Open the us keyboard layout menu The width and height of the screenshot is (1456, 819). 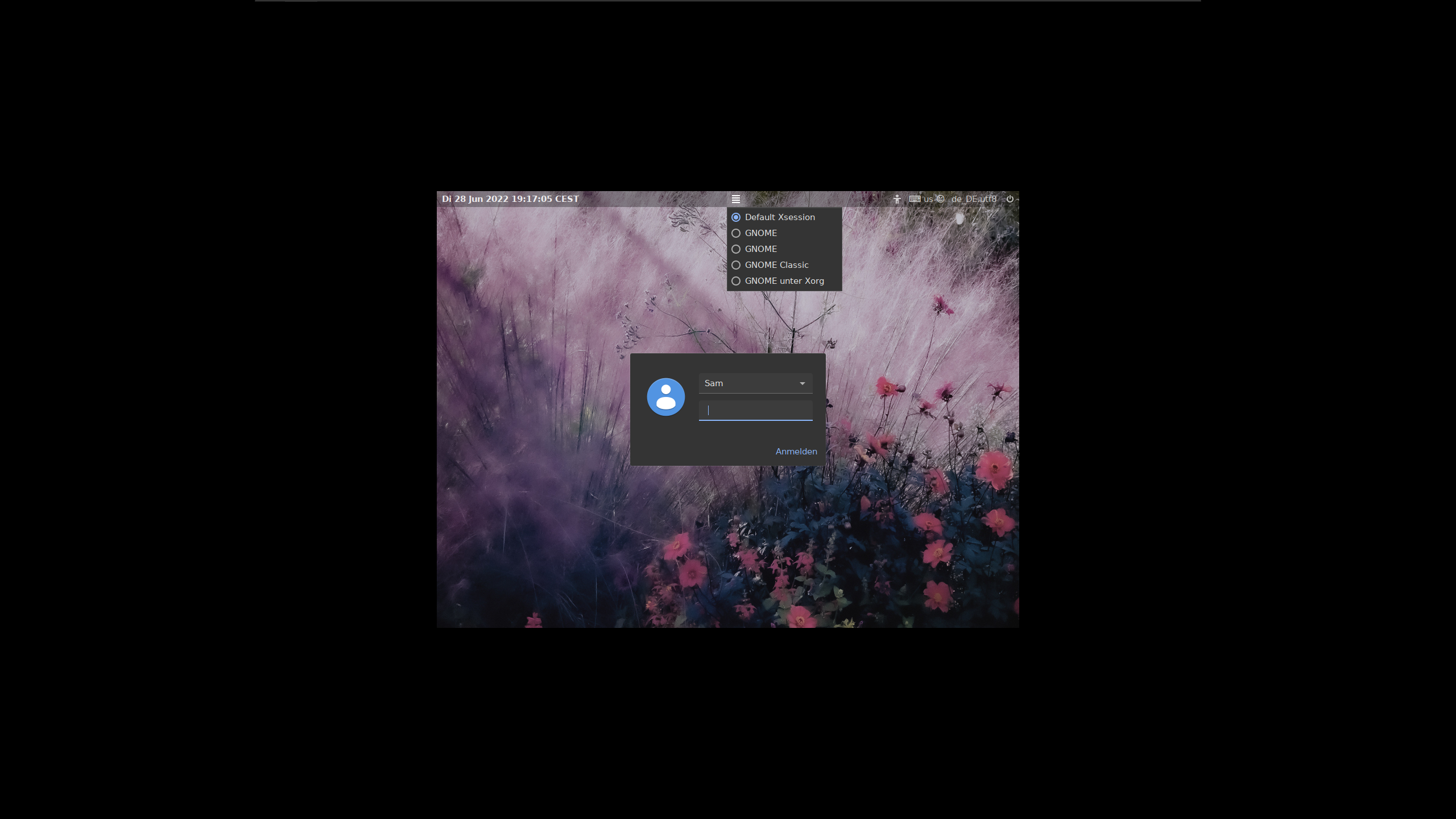[x=928, y=199]
